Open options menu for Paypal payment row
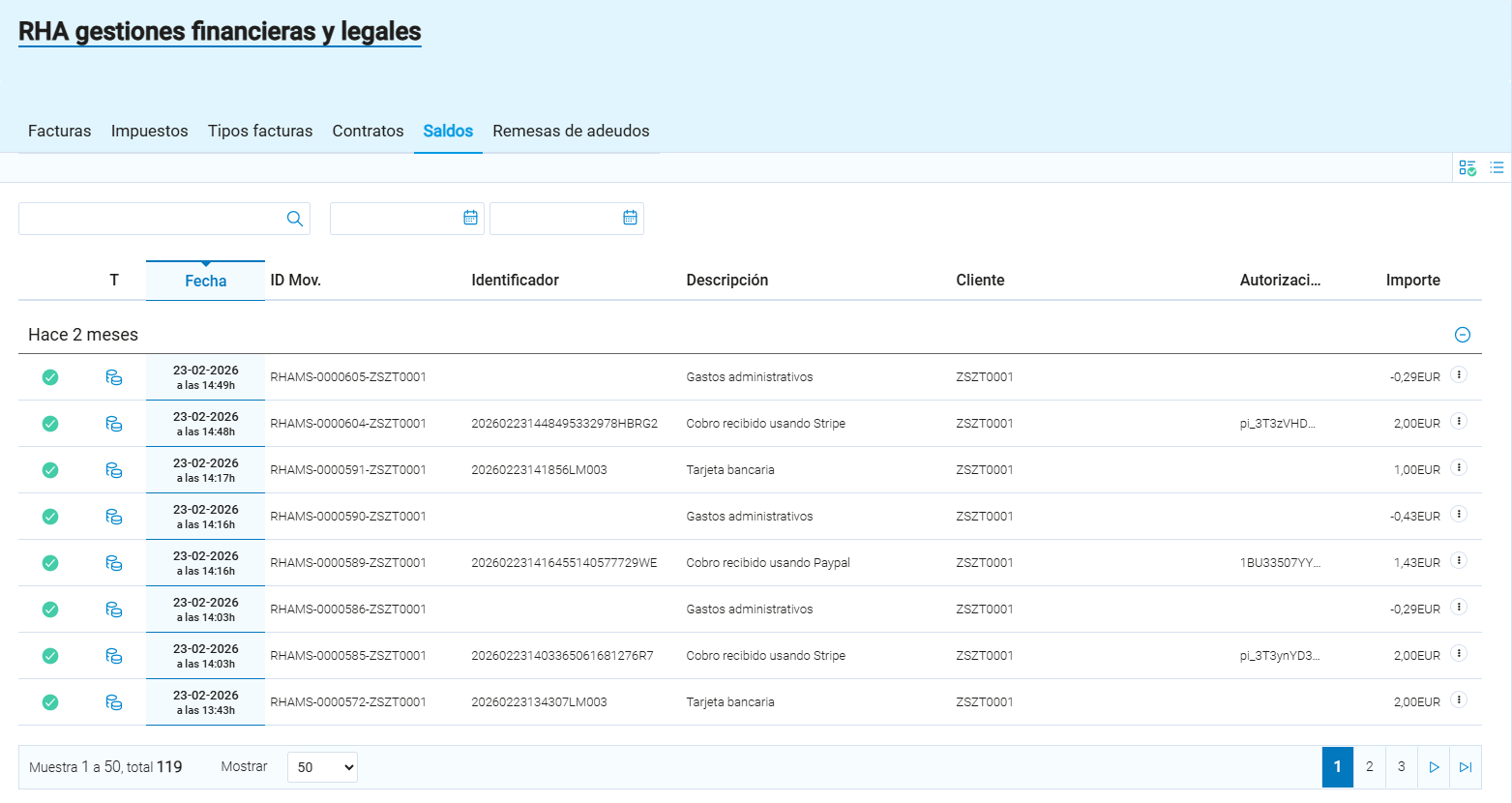The height and width of the screenshot is (803, 1512). tap(1459, 561)
